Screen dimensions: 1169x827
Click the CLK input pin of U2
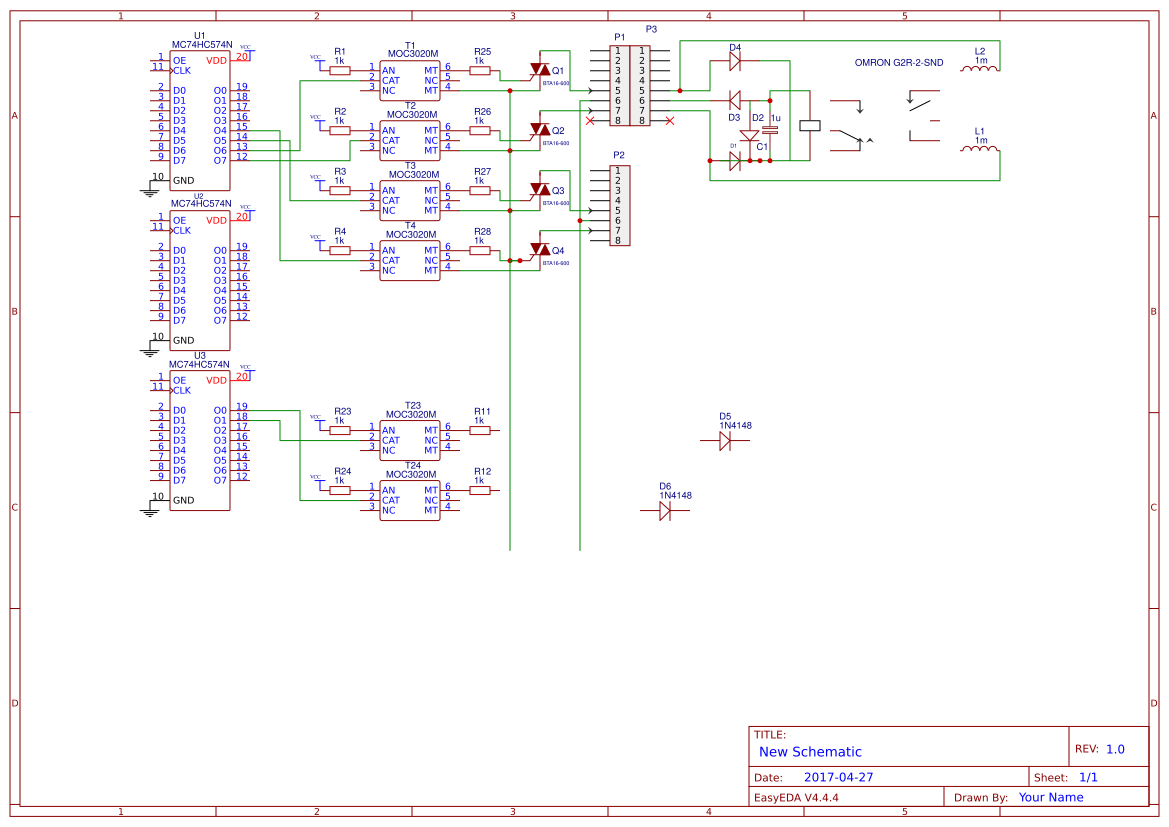(181, 228)
